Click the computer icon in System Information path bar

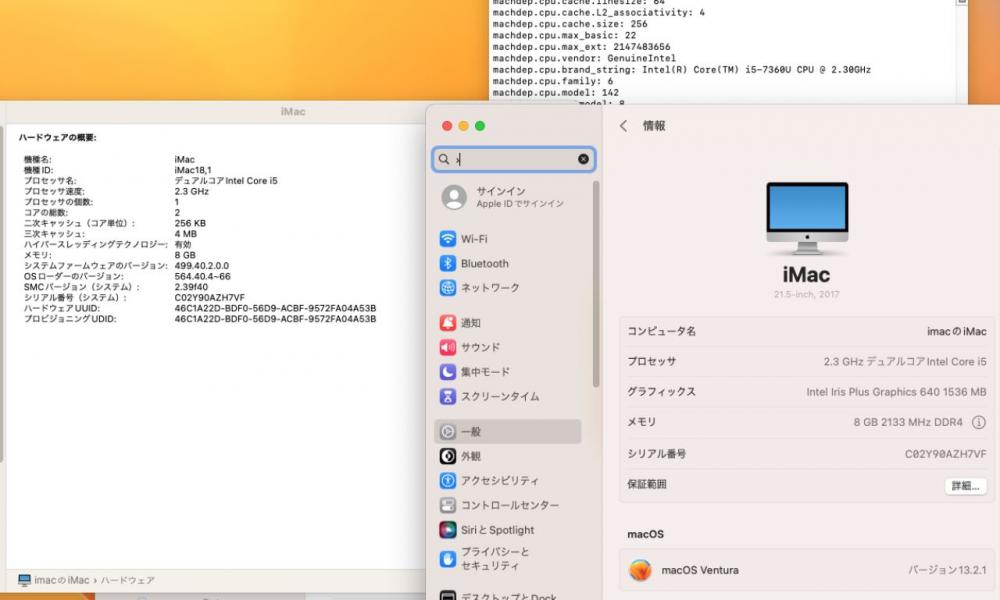[24, 580]
